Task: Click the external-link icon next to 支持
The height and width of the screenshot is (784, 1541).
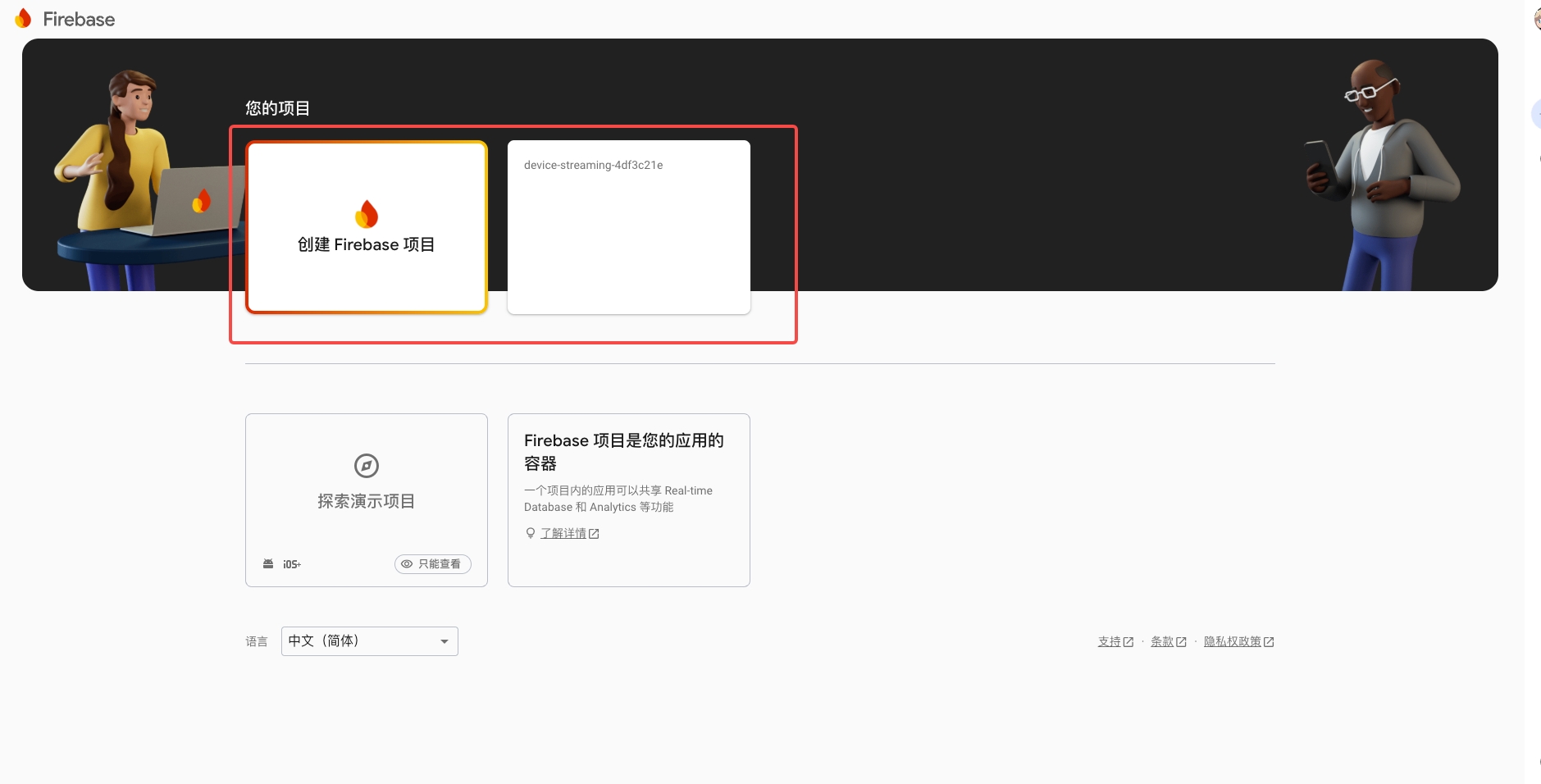Action: pos(1128,642)
